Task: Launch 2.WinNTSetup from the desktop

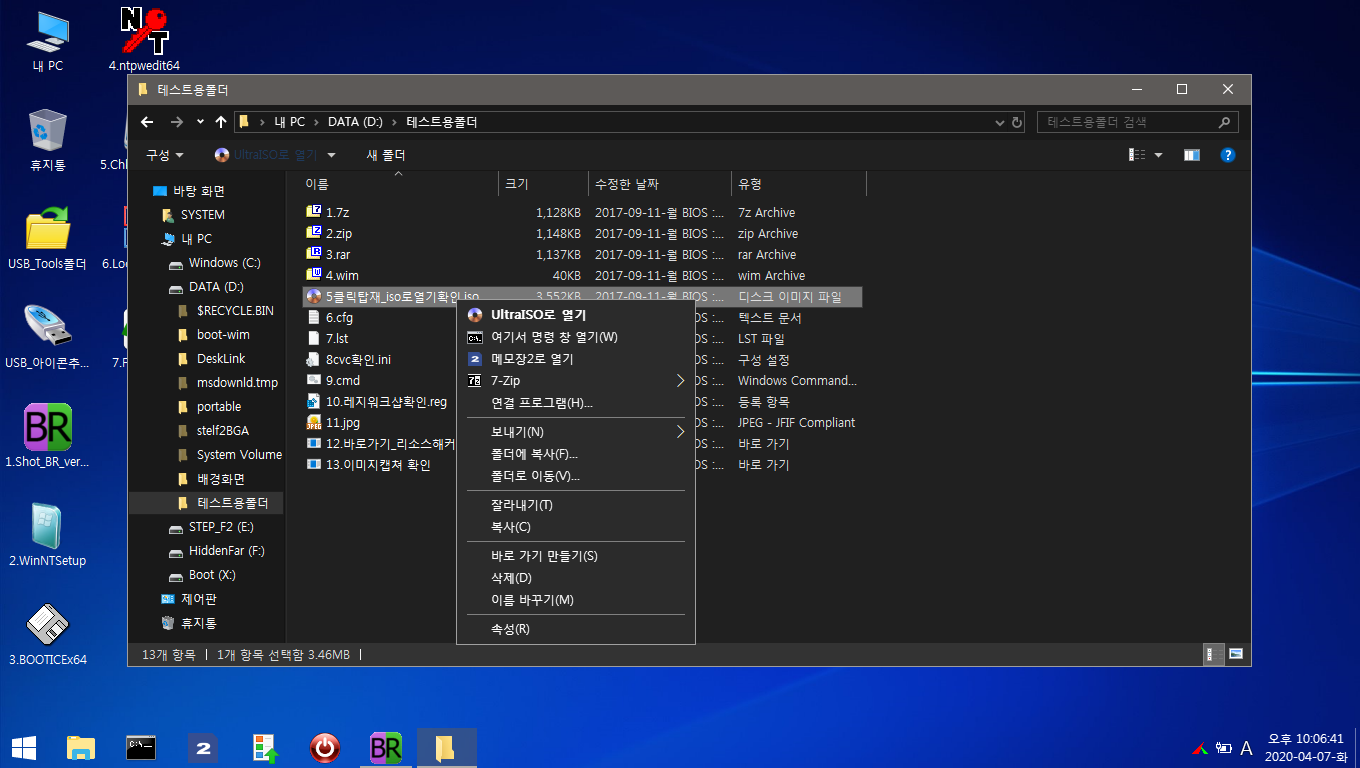Action: (47, 535)
